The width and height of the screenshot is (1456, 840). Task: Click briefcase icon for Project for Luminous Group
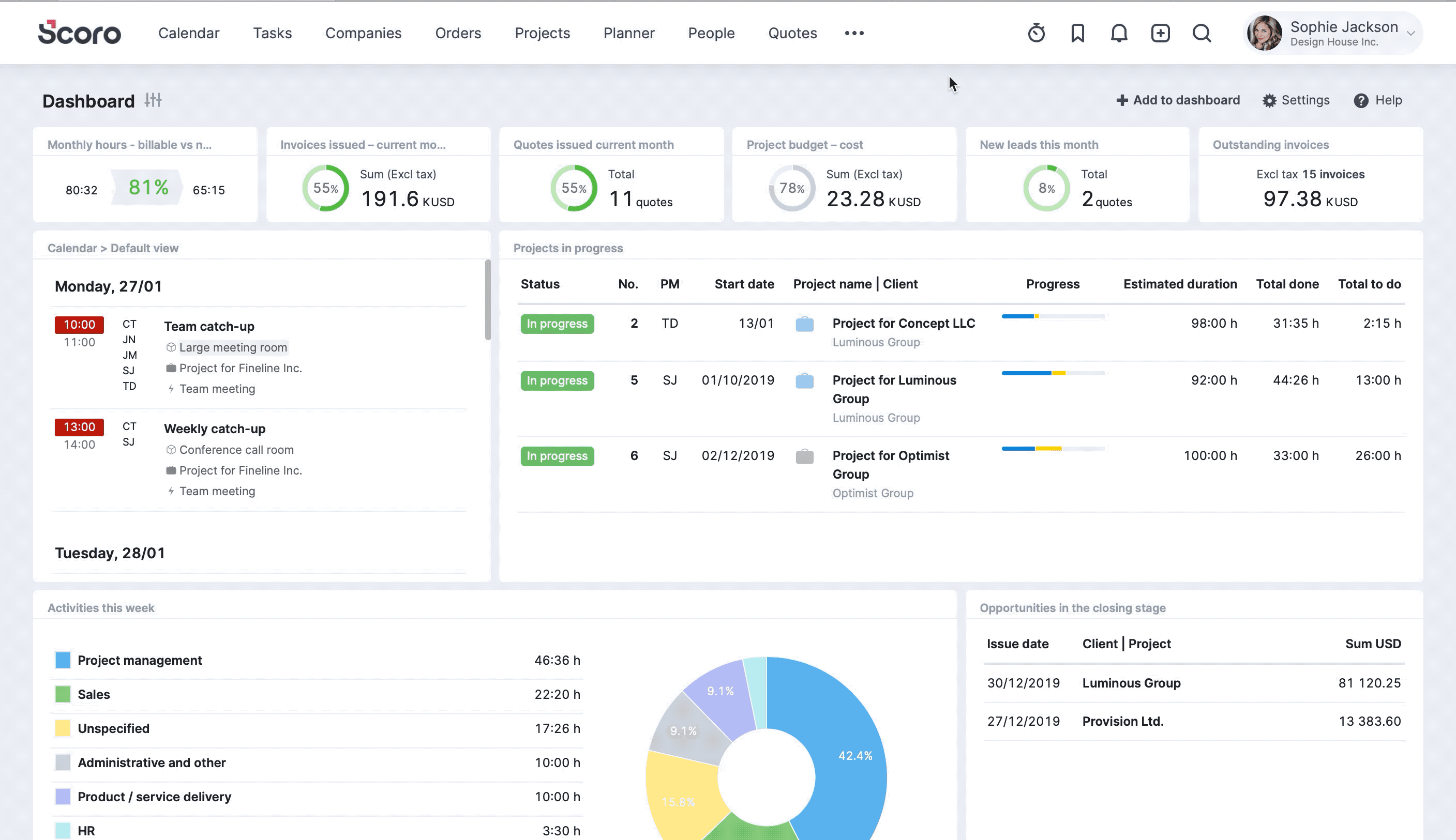click(804, 381)
